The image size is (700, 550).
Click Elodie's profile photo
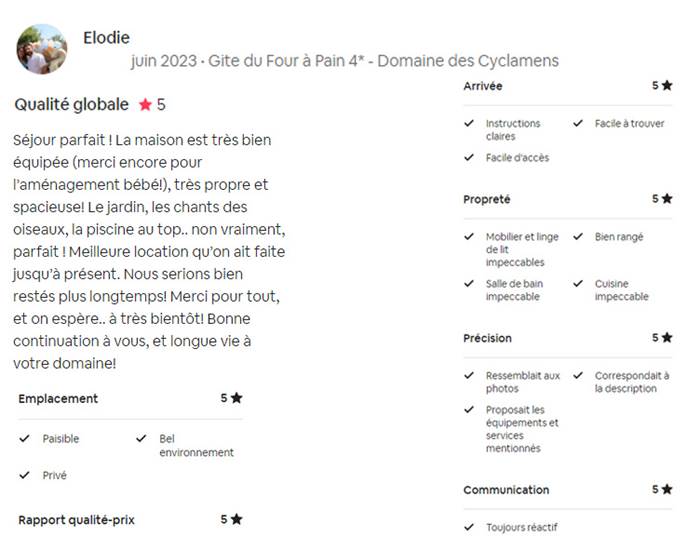coord(42,49)
